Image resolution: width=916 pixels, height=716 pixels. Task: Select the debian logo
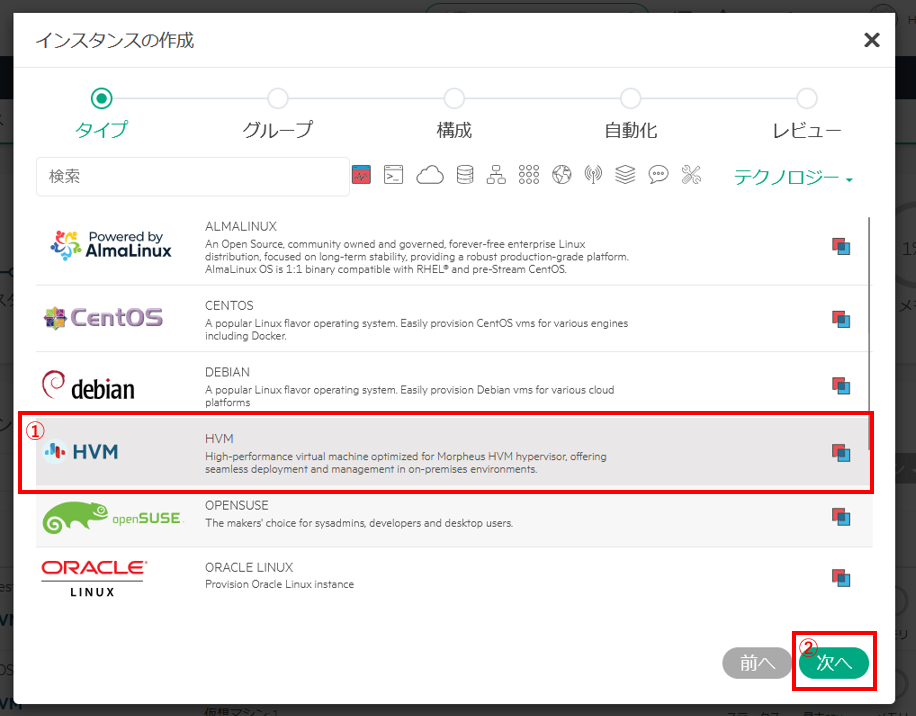click(88, 385)
